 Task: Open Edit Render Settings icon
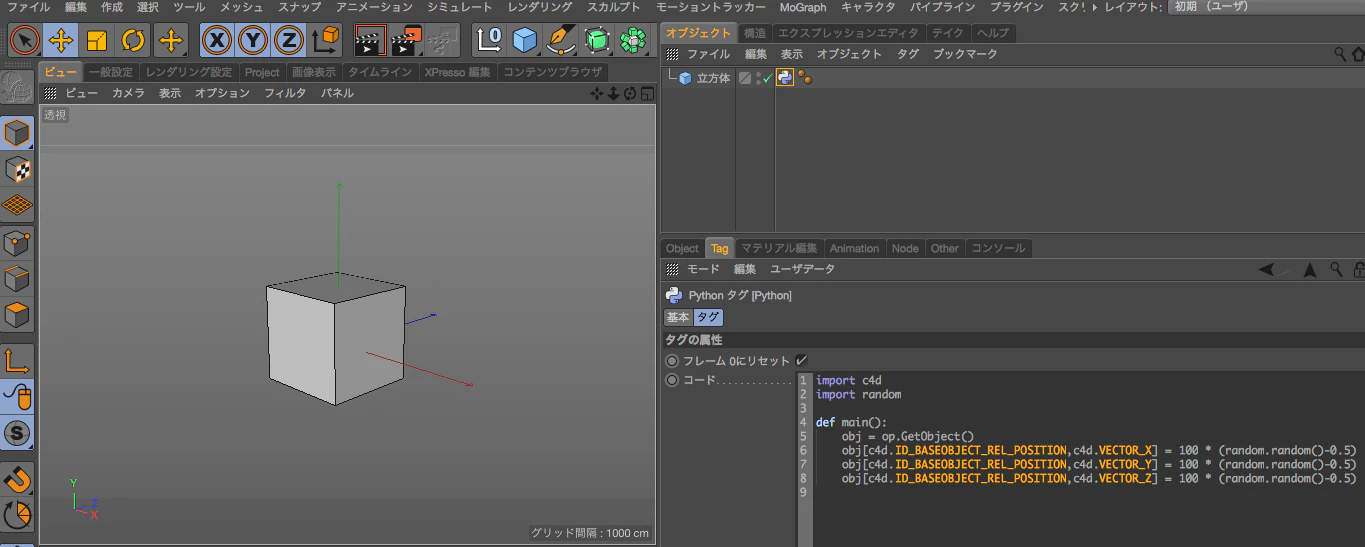coord(442,40)
